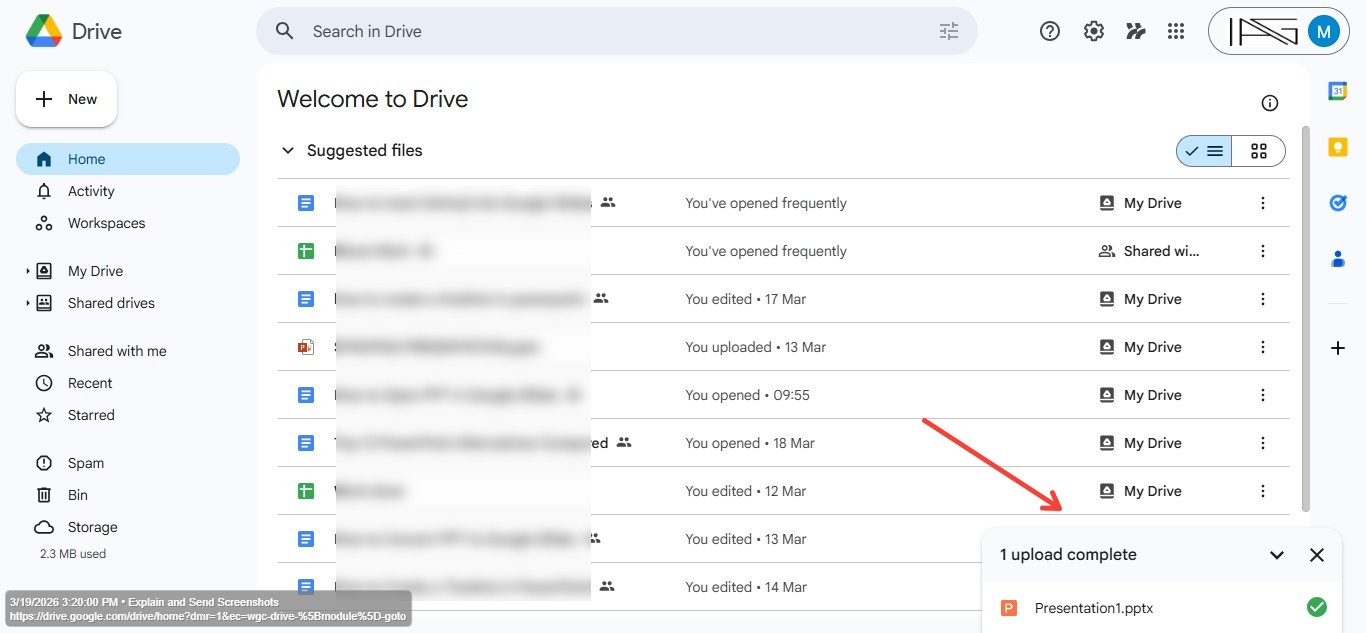
Task: Open Drive settings gear
Action: [x=1093, y=31]
